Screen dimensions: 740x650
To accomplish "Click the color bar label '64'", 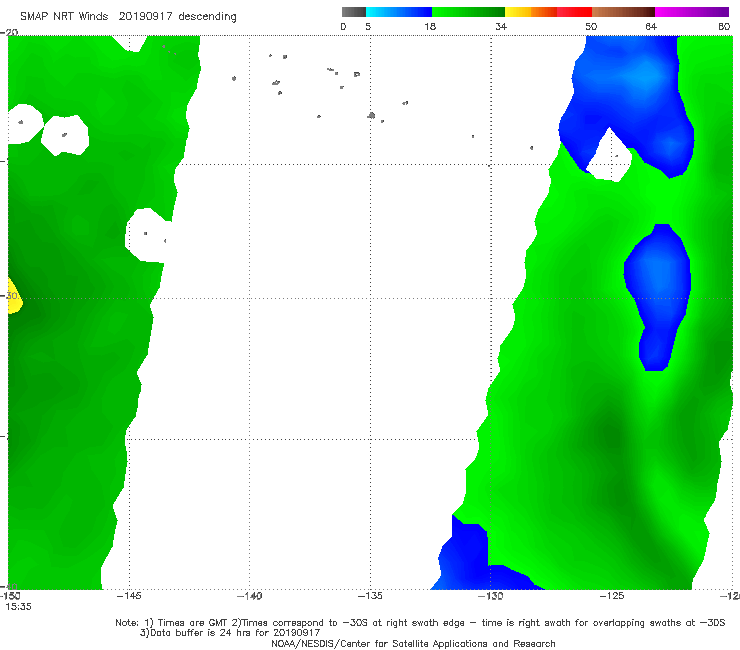I will (x=651, y=27).
